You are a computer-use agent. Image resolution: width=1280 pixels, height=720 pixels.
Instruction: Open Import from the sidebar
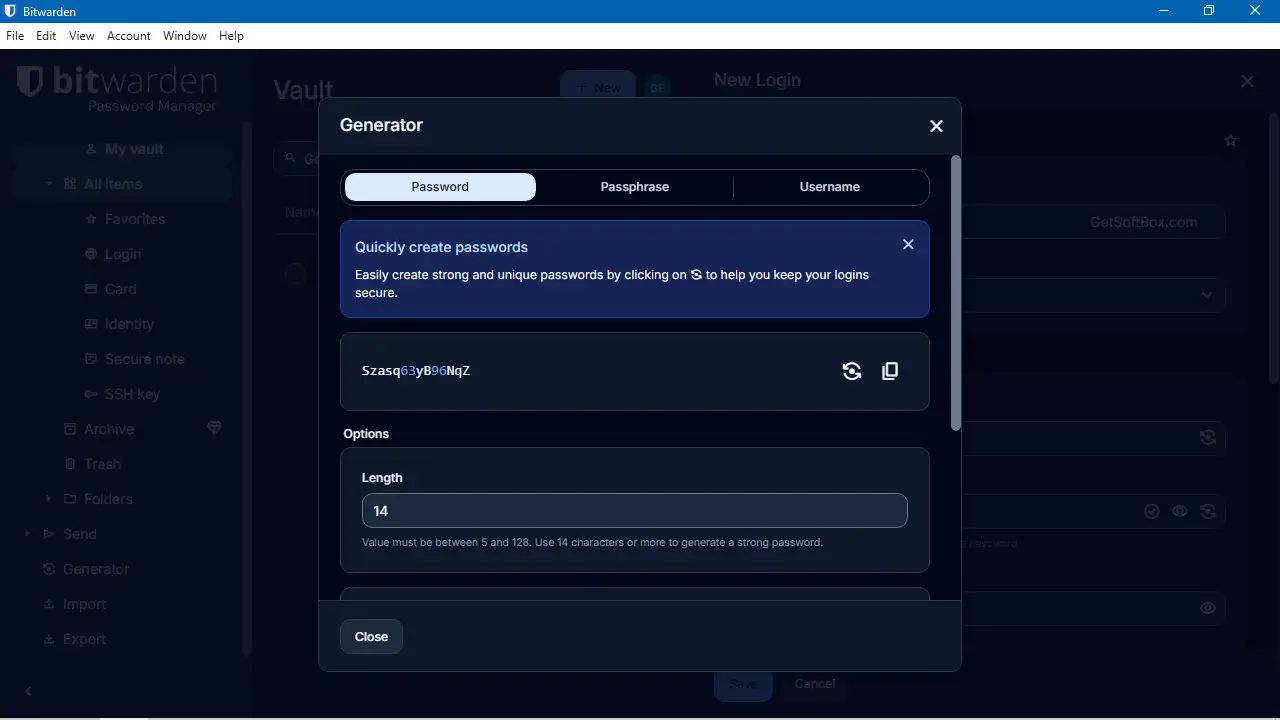84,604
